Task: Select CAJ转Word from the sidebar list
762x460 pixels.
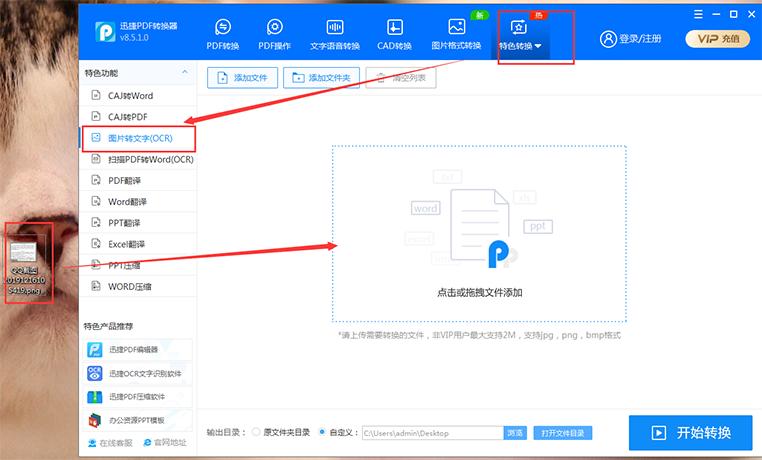Action: 130,96
